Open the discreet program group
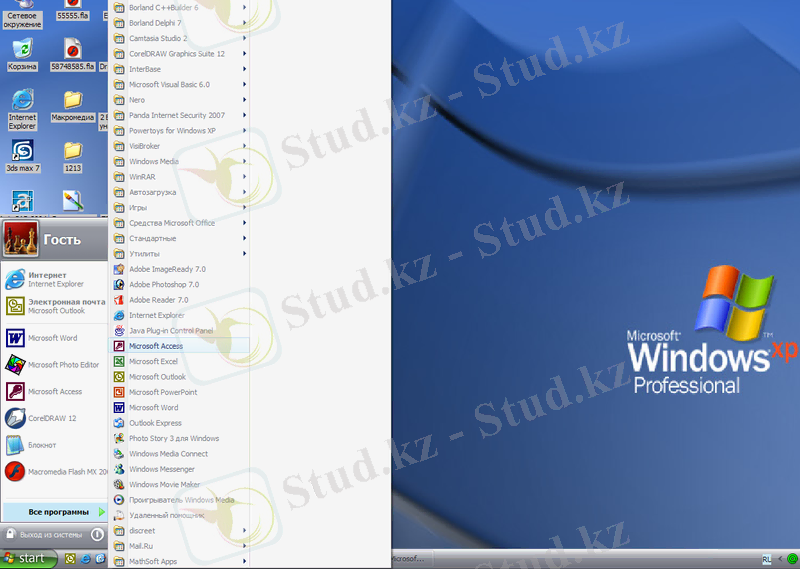 click(179, 531)
